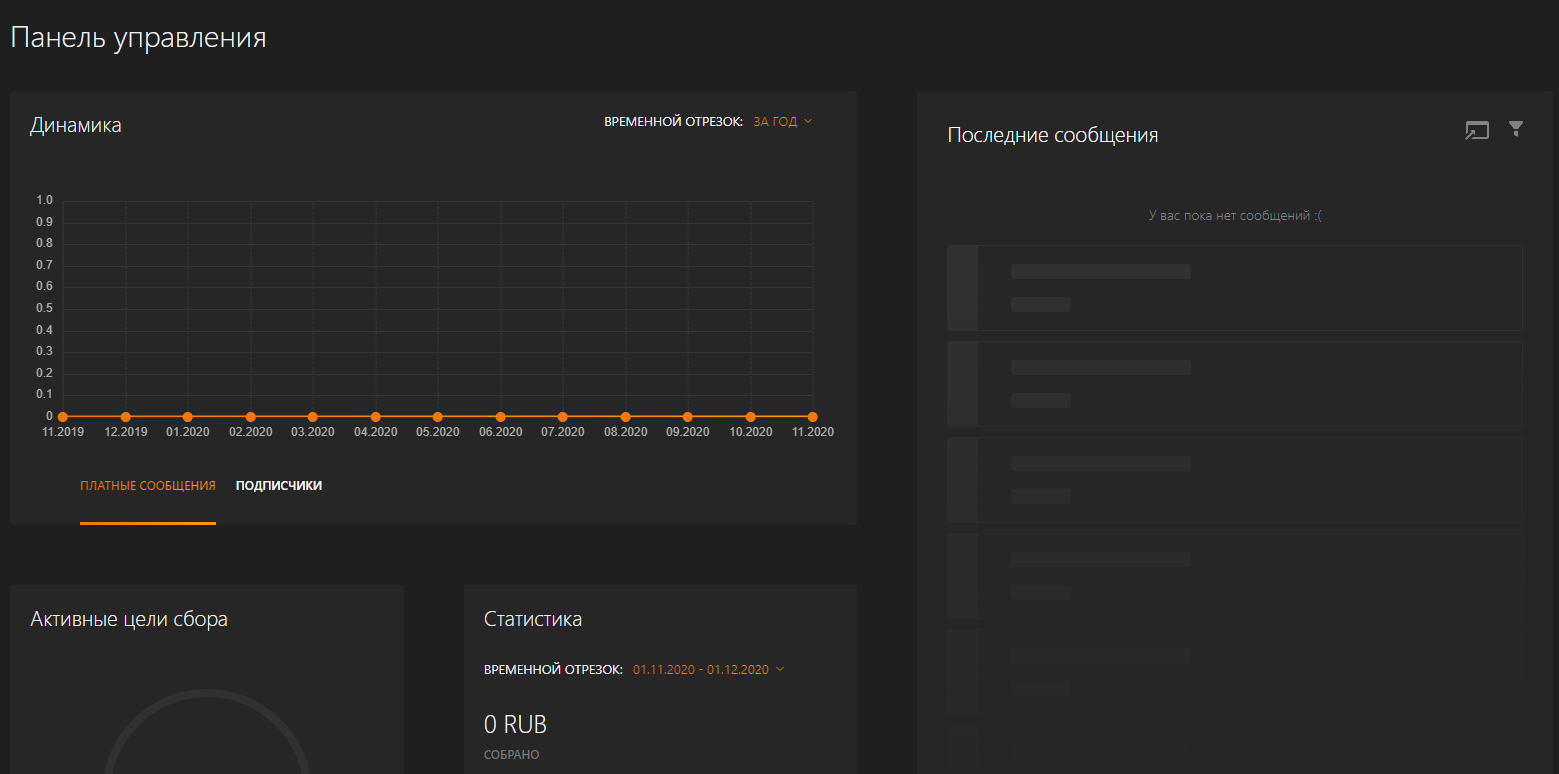
Task: Click the chart data point for 02.2020
Action: [x=250, y=417]
